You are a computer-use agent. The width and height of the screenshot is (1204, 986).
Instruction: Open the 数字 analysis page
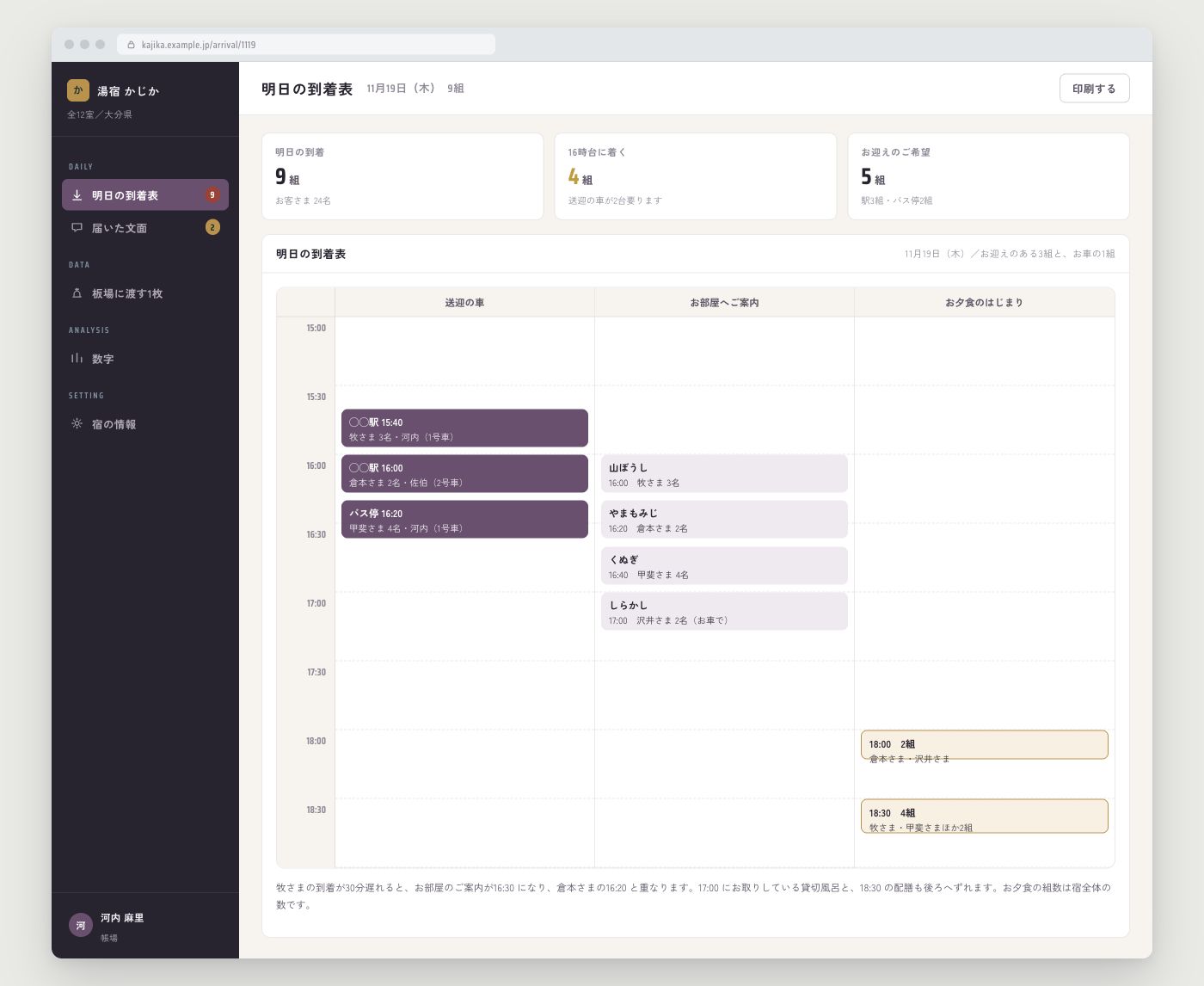[x=145, y=358]
